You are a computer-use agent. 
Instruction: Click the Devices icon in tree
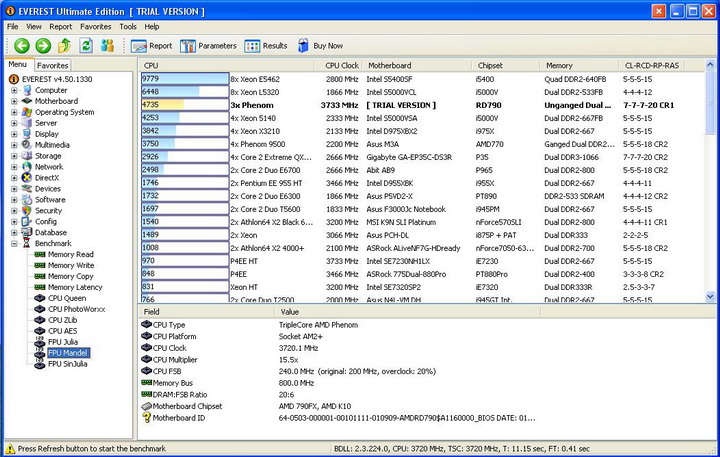pos(27,189)
